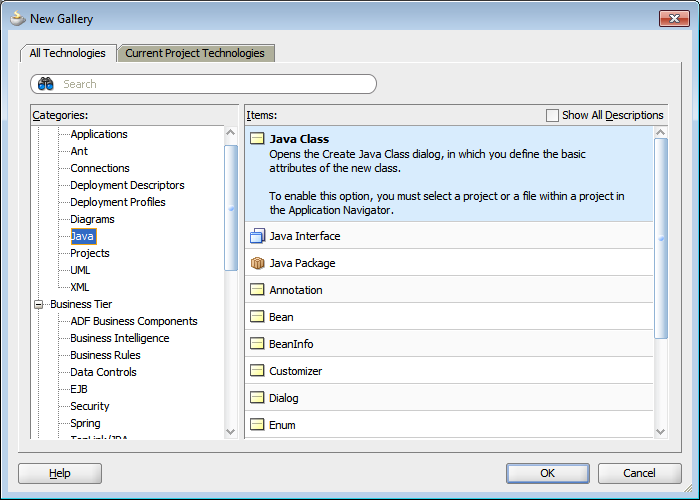700x500 pixels.
Task: Click the Annotation item icon
Action: click(257, 290)
